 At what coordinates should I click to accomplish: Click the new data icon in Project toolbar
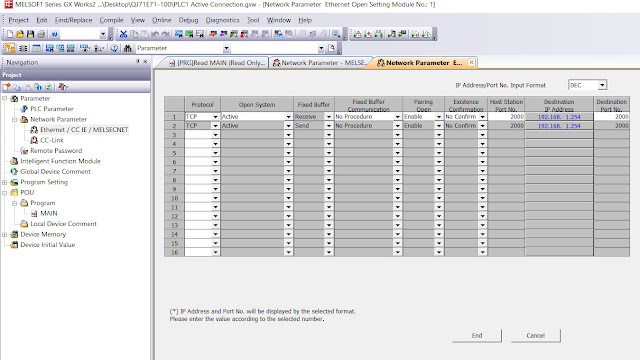point(7,87)
